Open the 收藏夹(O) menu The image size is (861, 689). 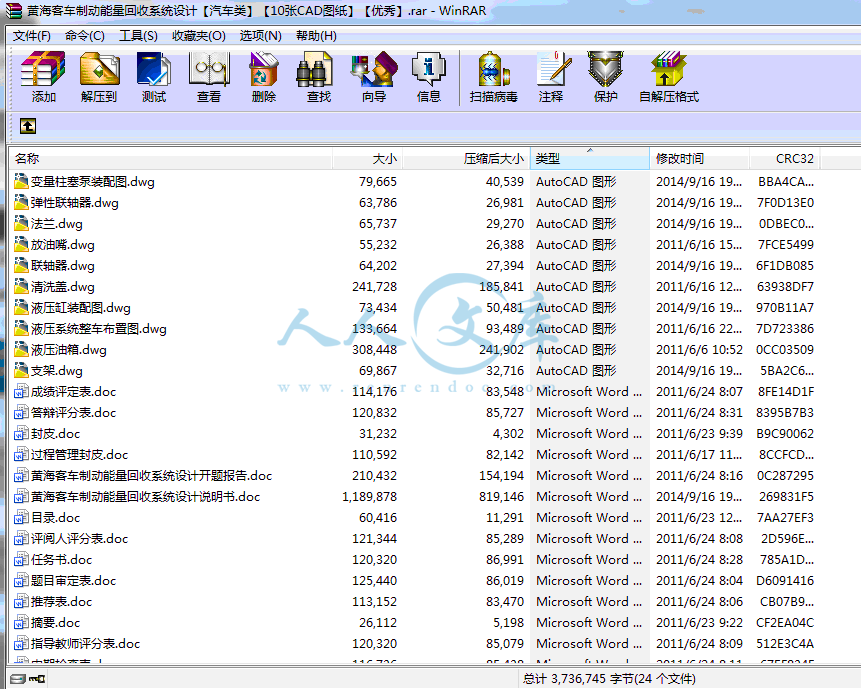tap(199, 36)
